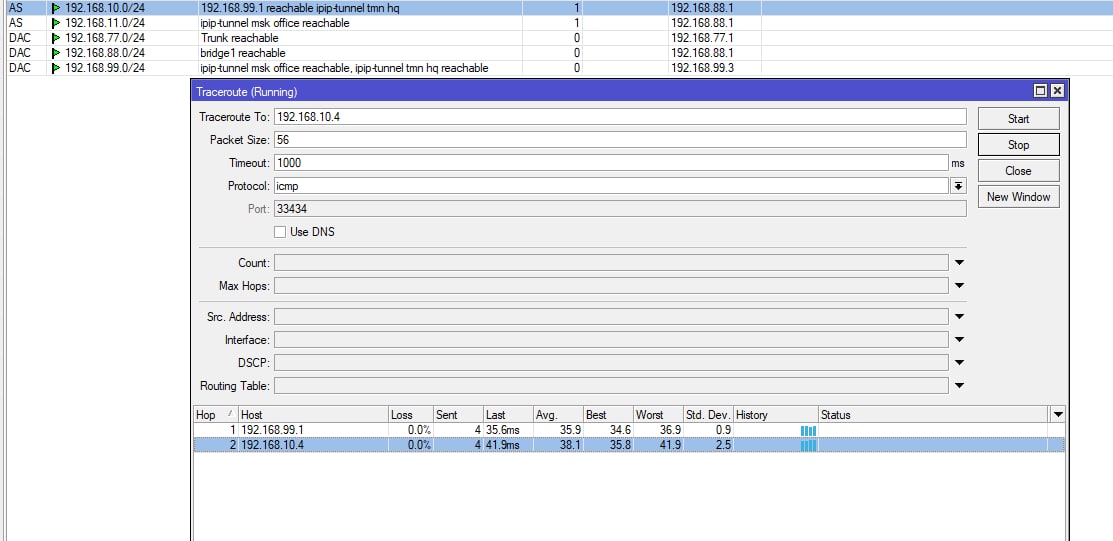Expand the Src. Address field arrow
The width and height of the screenshot is (1113, 541).
point(960,317)
